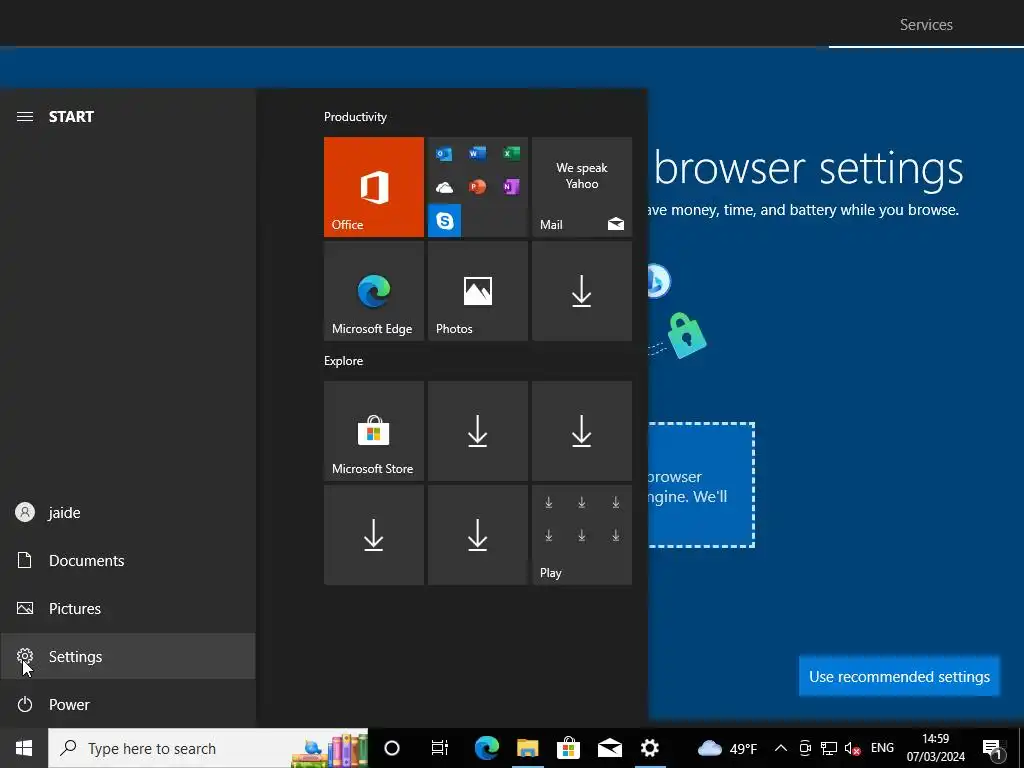Image resolution: width=1024 pixels, height=768 pixels.
Task: Select the Services tab
Action: pyautogui.click(x=926, y=25)
